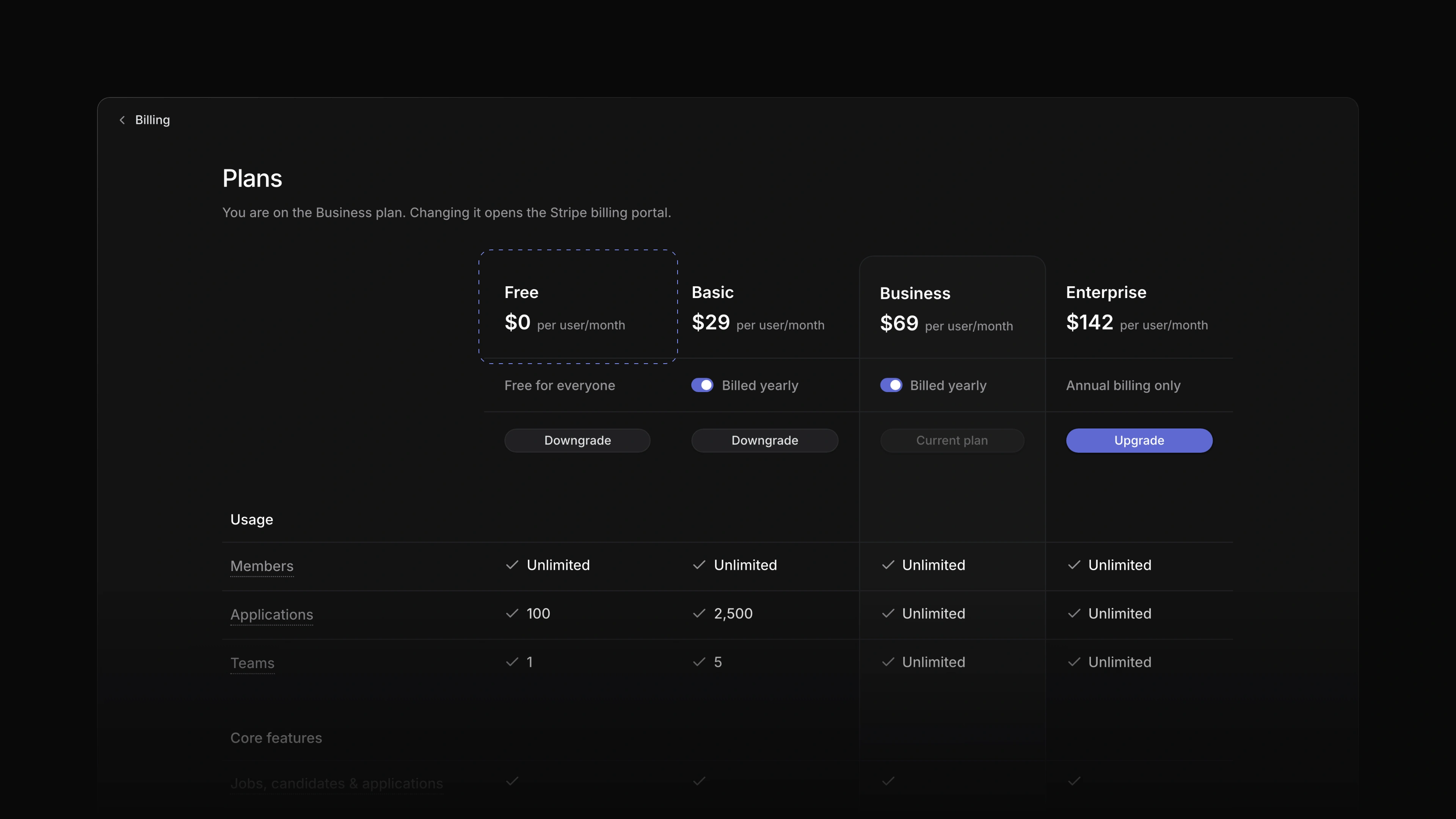Click the $142 Enterprise plan price
The image size is (1456, 819).
[x=1089, y=322]
